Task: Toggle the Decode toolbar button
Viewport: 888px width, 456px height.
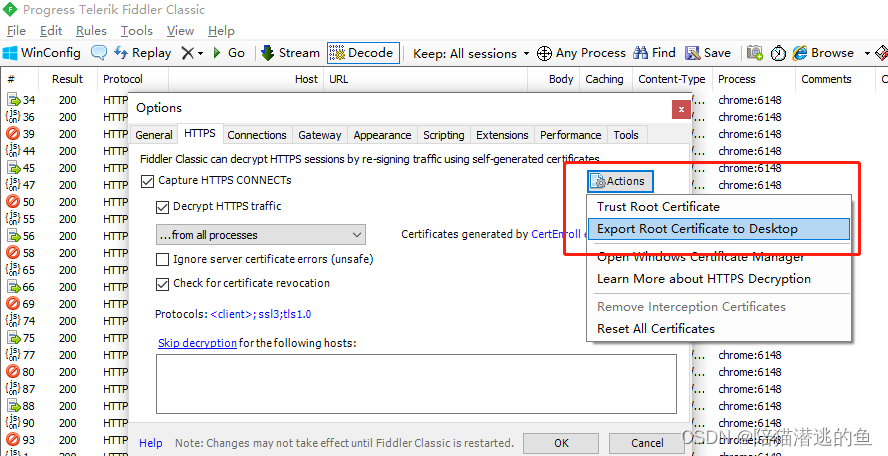Action: pyautogui.click(x=363, y=53)
